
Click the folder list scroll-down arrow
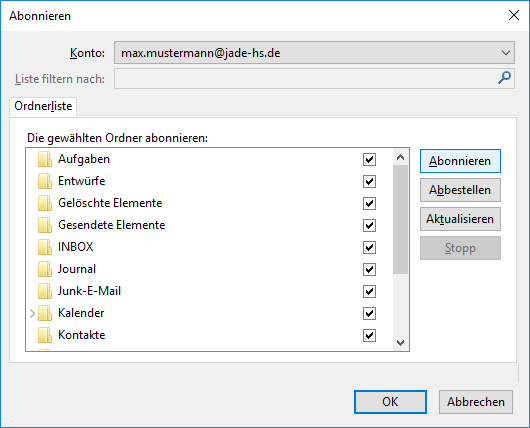click(401, 343)
